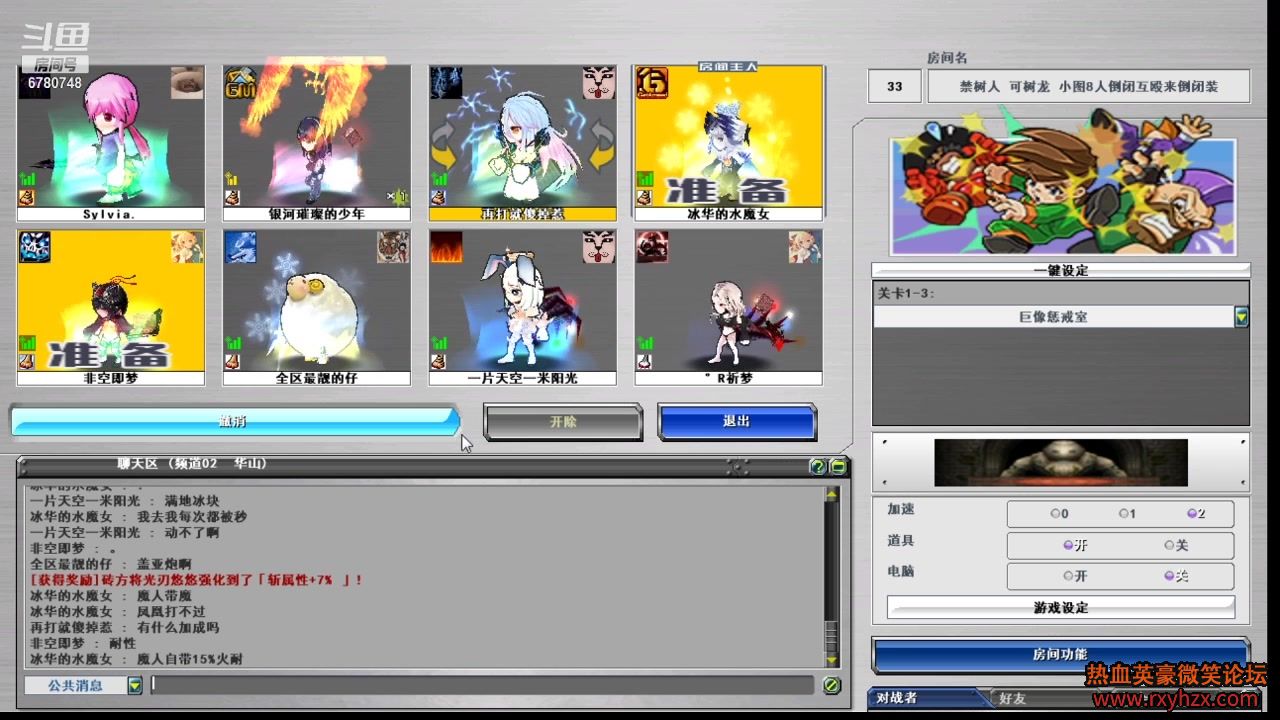Expand the 房间功能 room functions panel

tap(1060, 654)
